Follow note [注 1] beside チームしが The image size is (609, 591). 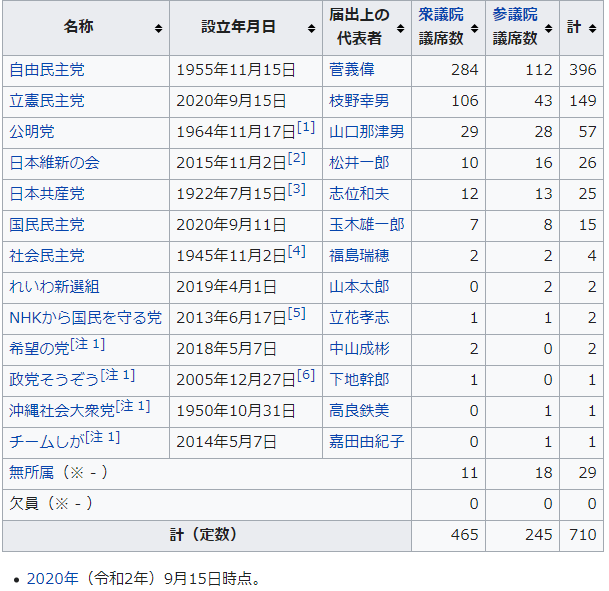point(103,437)
